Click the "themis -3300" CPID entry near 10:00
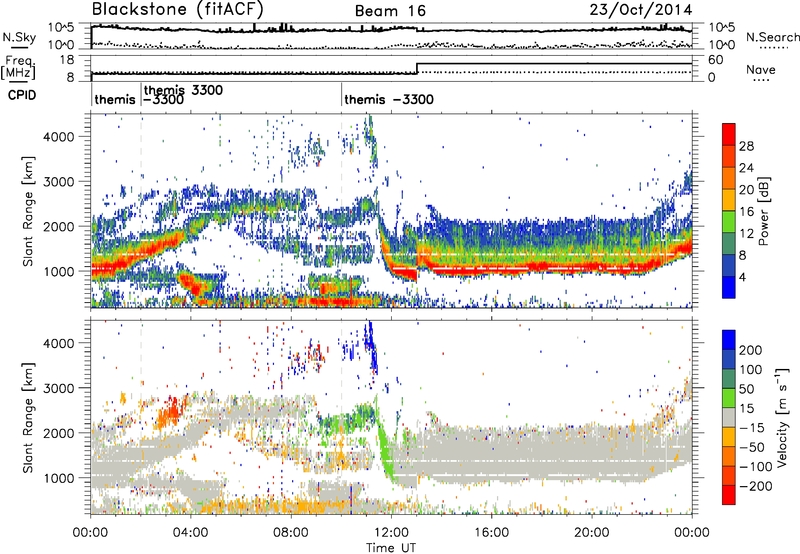Screen dimensions: 800x554 point(389,99)
